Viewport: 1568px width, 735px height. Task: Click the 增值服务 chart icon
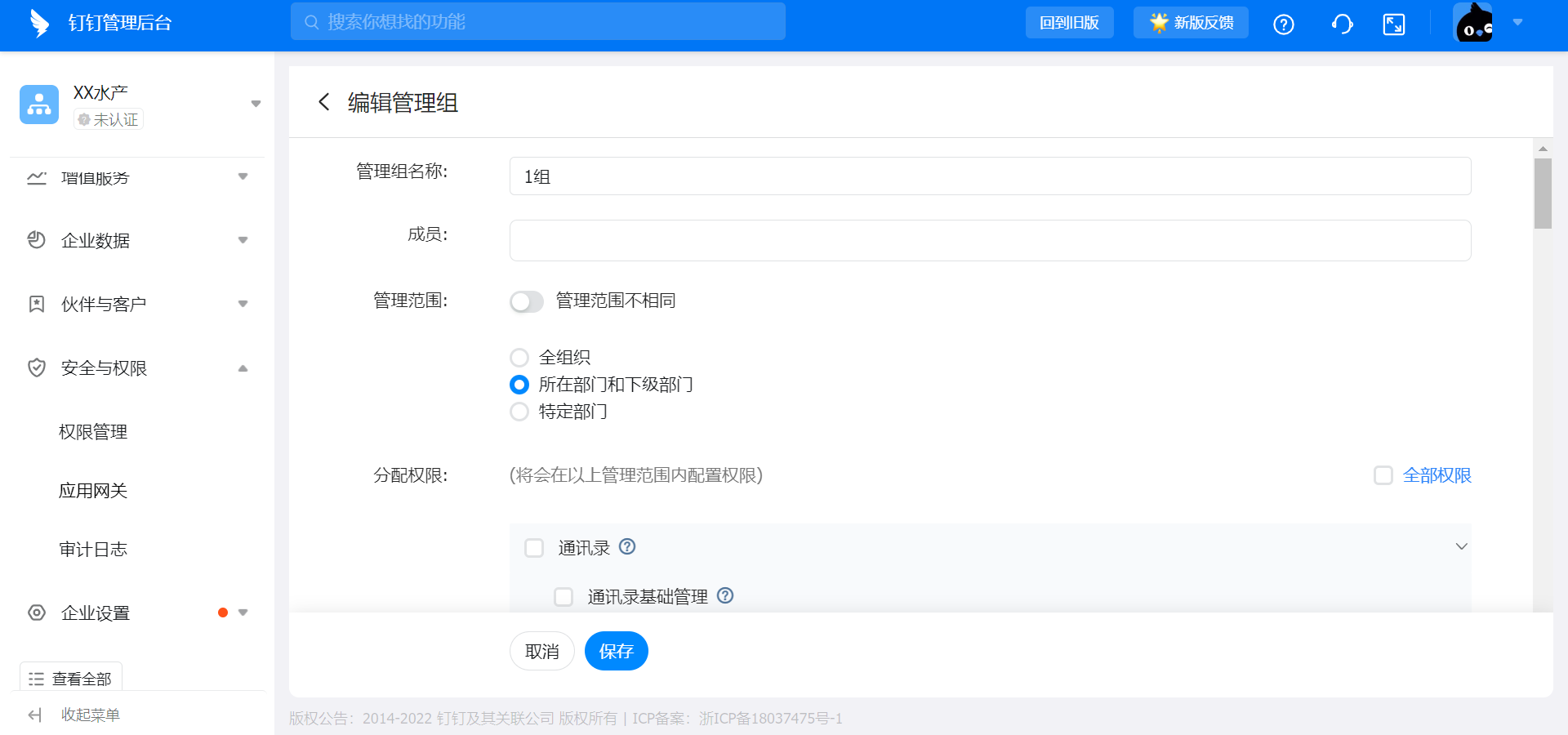tap(36, 177)
